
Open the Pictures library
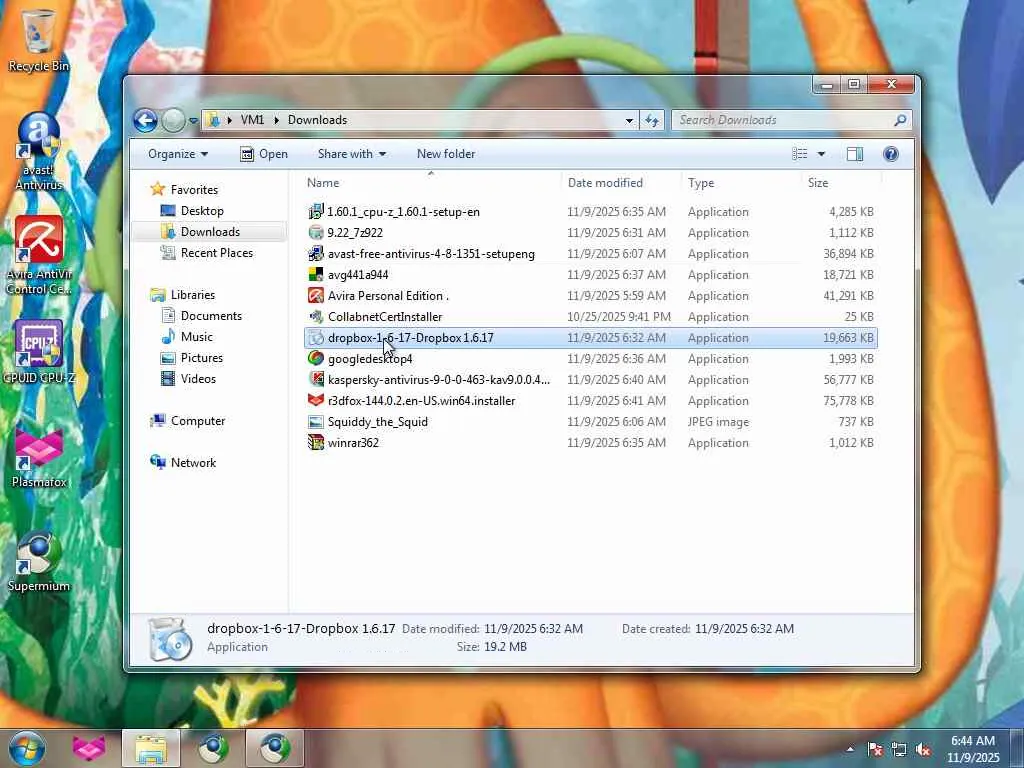tap(201, 358)
